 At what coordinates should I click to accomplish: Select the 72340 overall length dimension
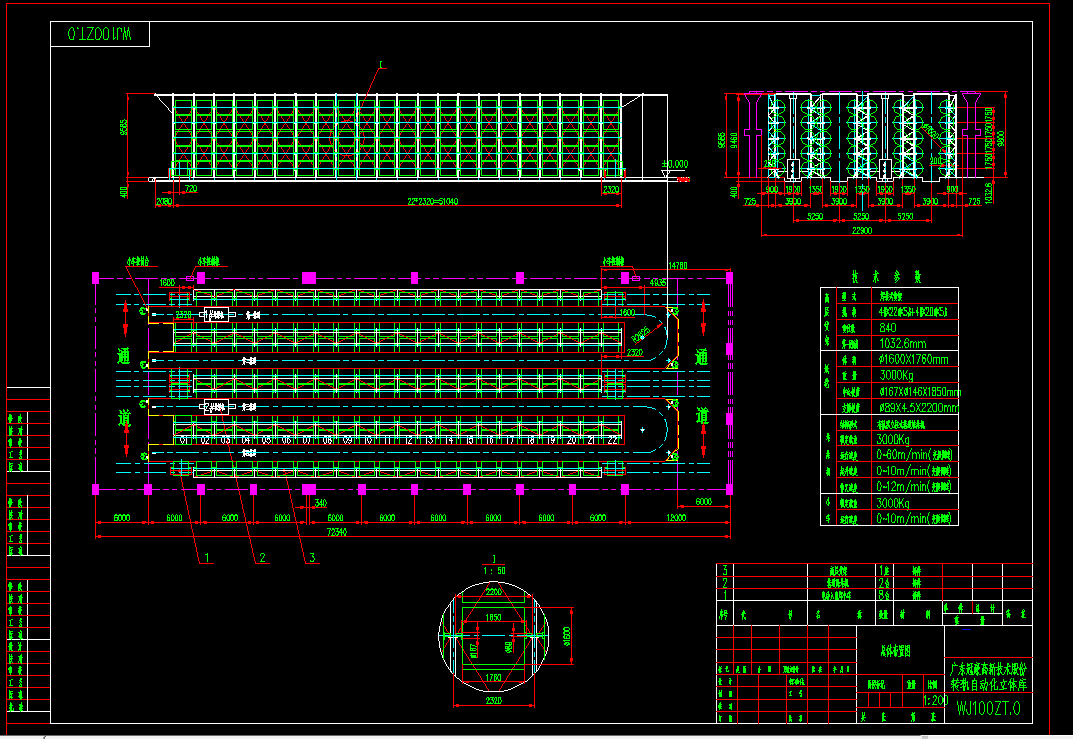337,532
